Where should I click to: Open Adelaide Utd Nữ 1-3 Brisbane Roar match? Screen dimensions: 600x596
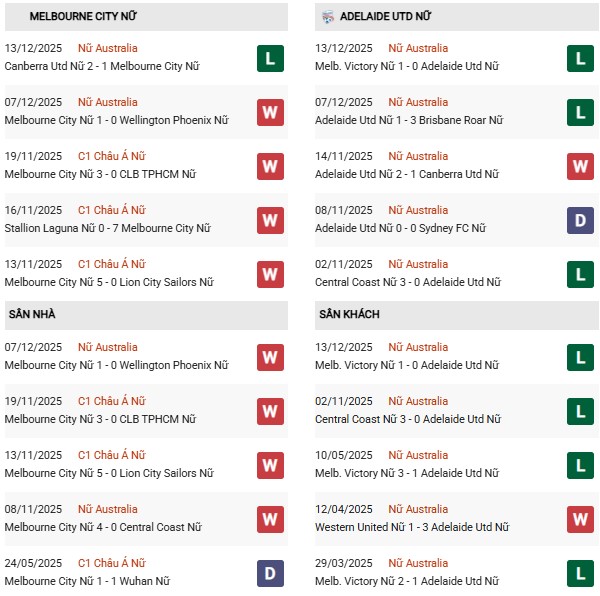click(x=408, y=120)
